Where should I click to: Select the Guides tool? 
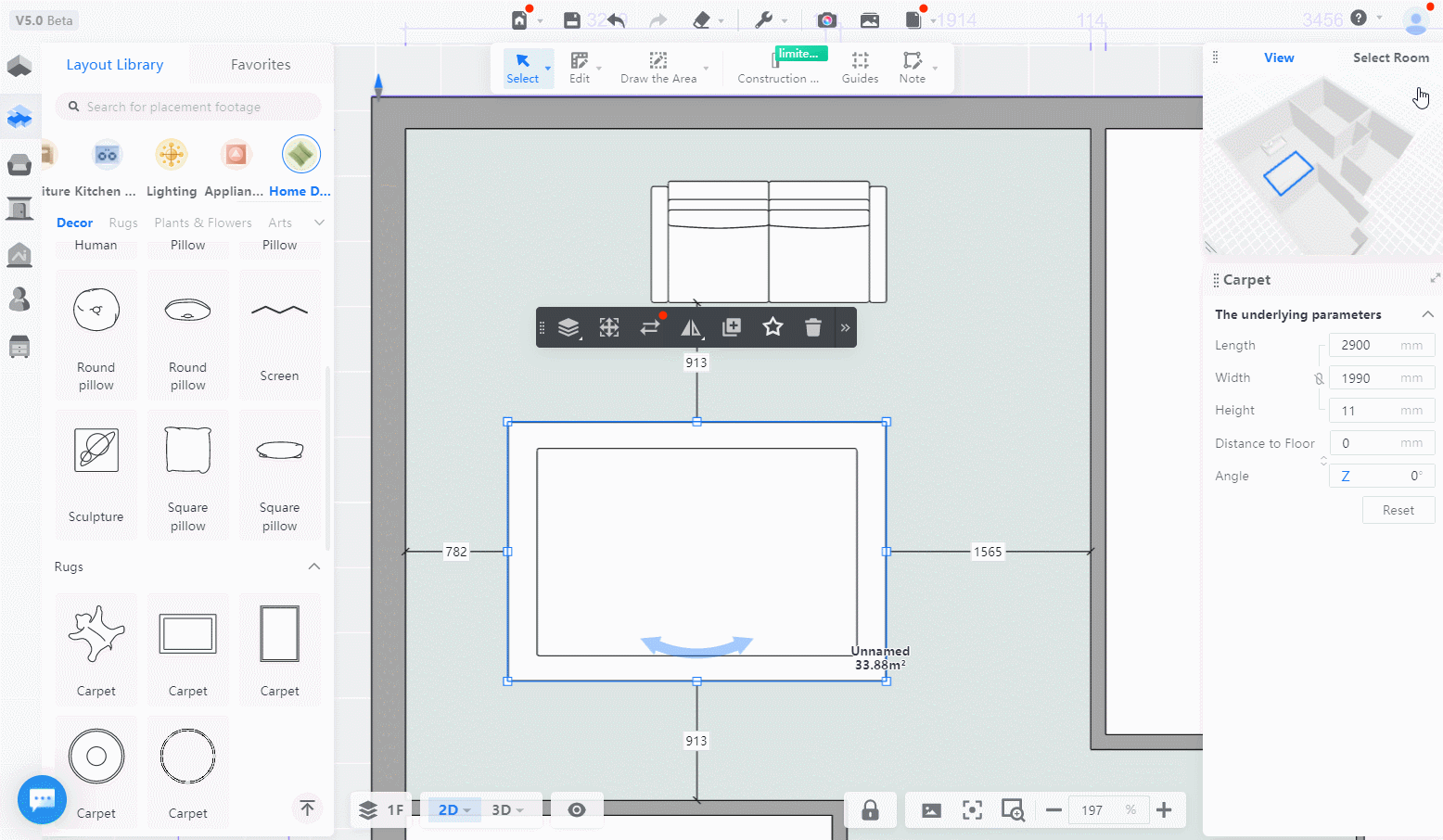coord(860,67)
